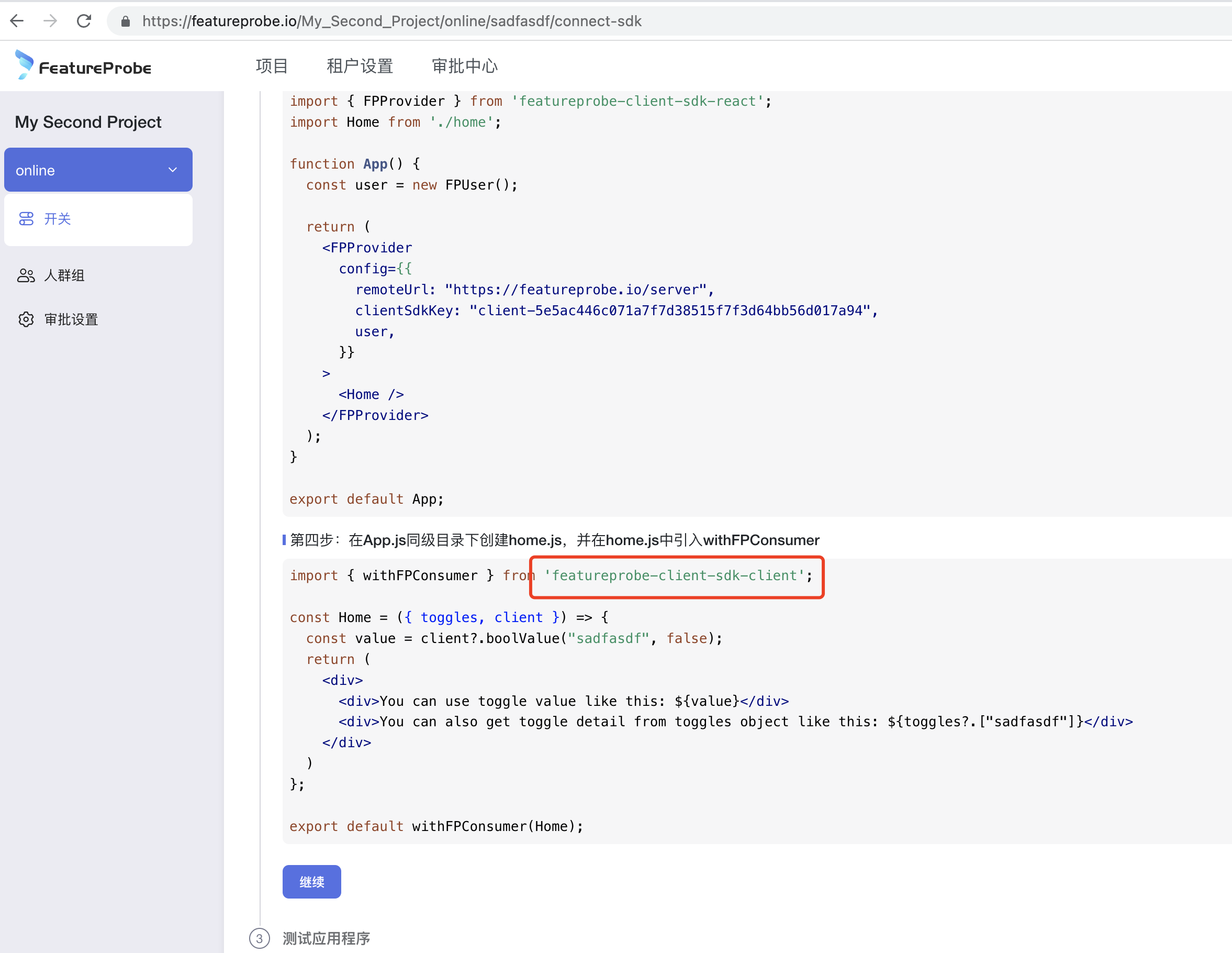1232x953 pixels.
Task: Click the chevron in online selector
Action: [173, 170]
